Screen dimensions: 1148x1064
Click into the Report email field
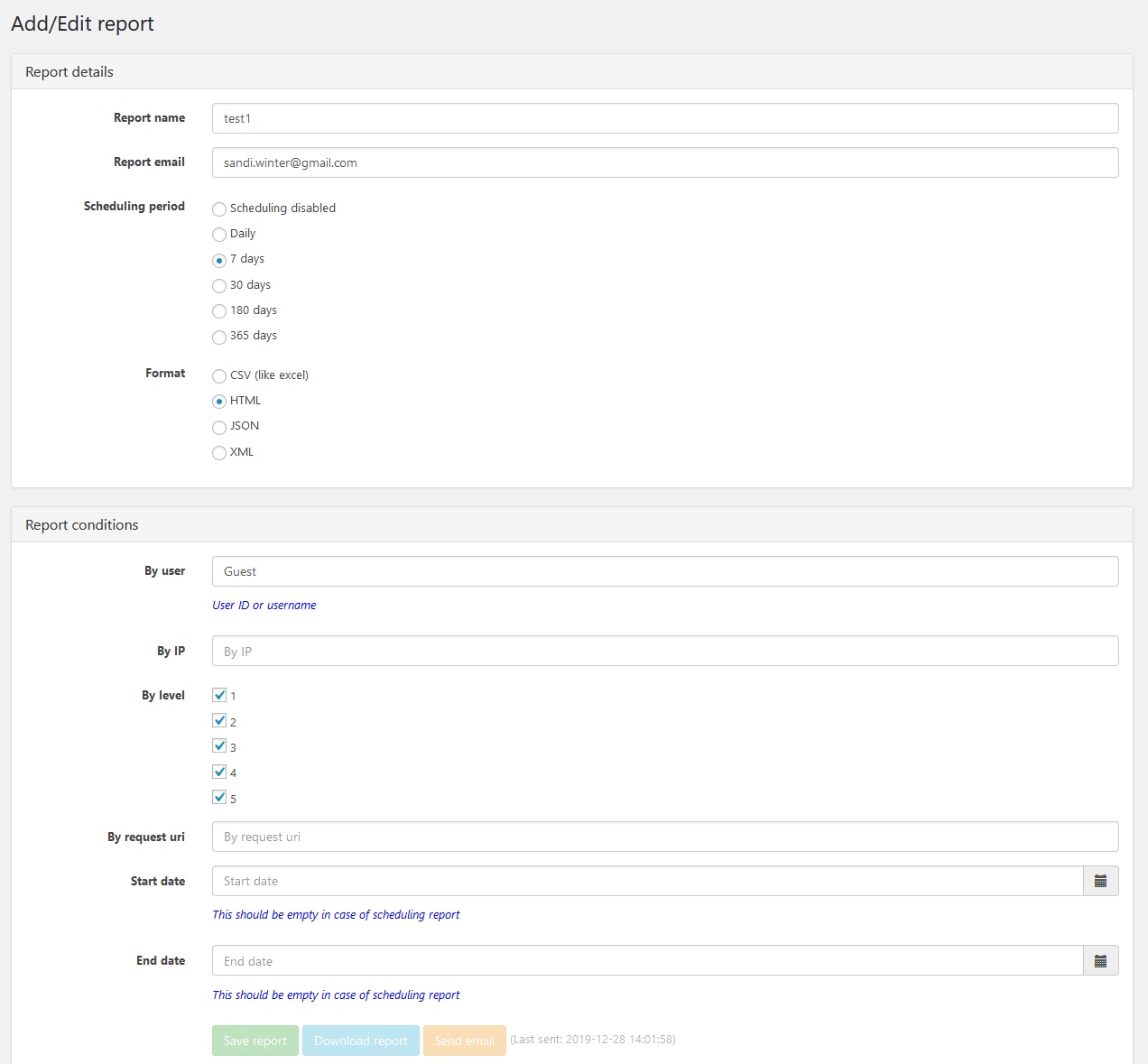pos(664,162)
